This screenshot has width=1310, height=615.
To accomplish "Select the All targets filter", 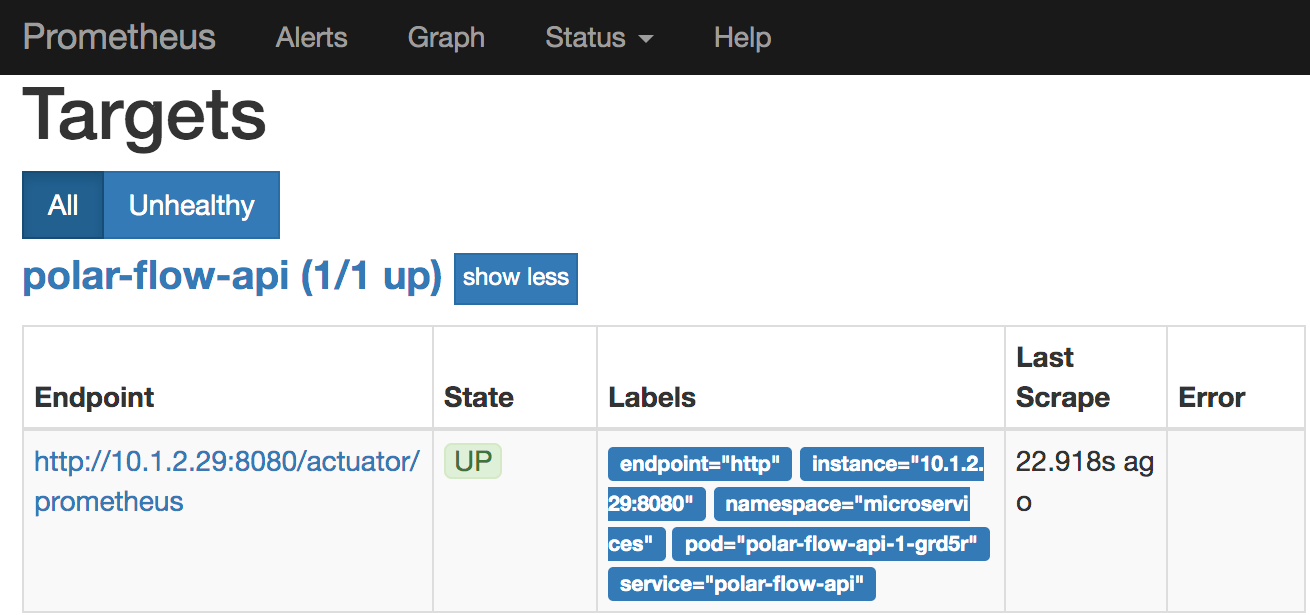I will (63, 205).
